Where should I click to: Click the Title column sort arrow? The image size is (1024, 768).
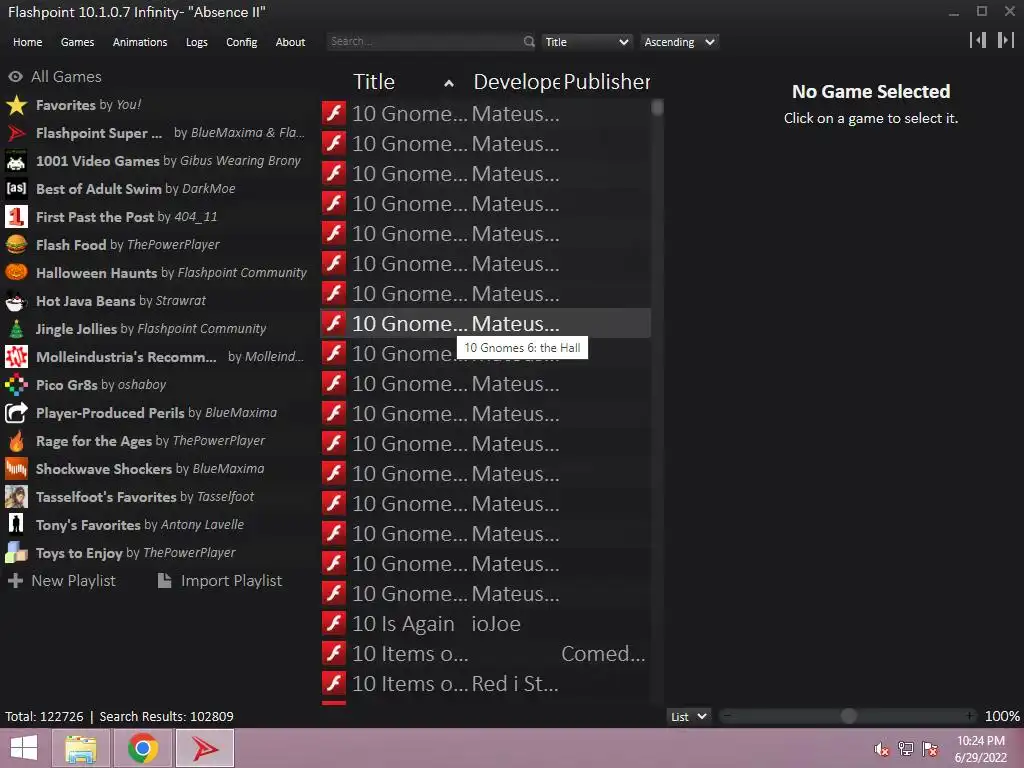point(449,83)
